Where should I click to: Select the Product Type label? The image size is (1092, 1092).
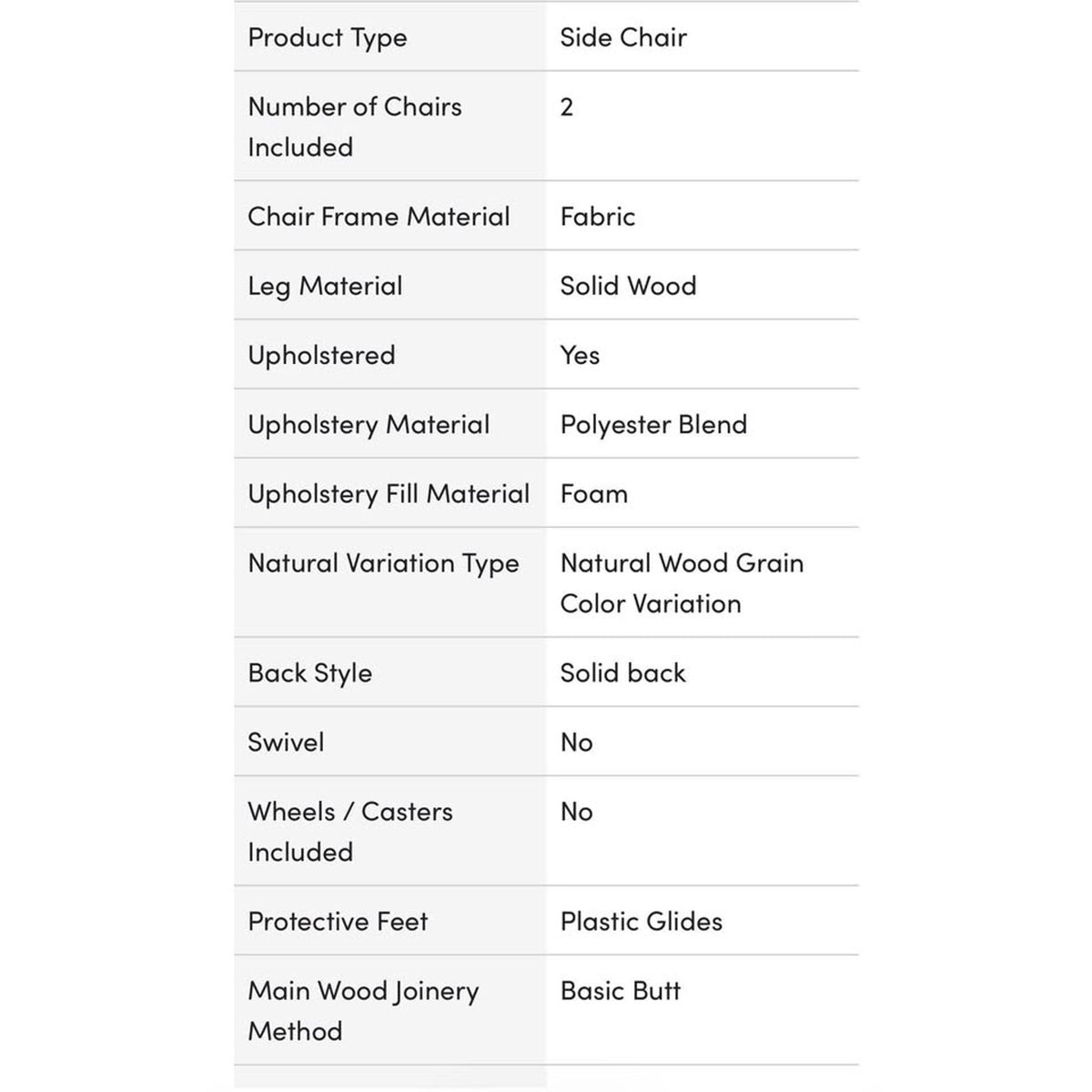click(328, 38)
